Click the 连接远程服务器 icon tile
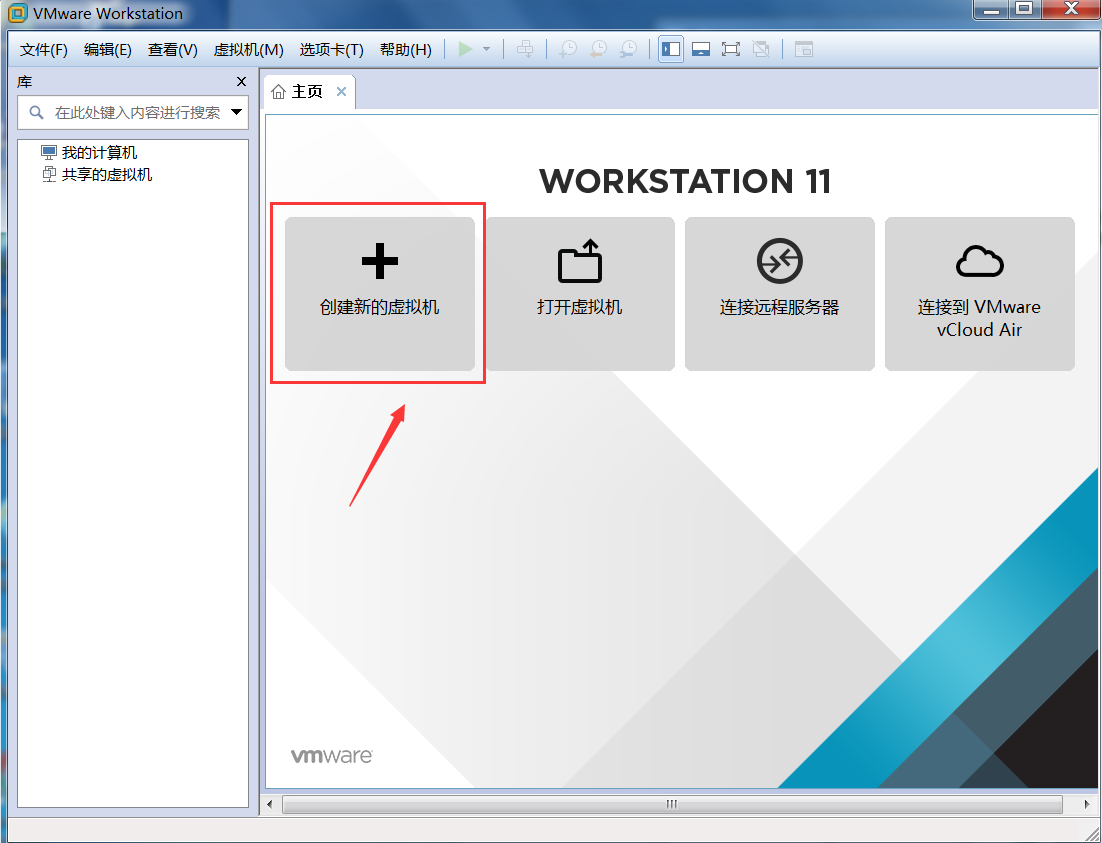 click(x=779, y=294)
